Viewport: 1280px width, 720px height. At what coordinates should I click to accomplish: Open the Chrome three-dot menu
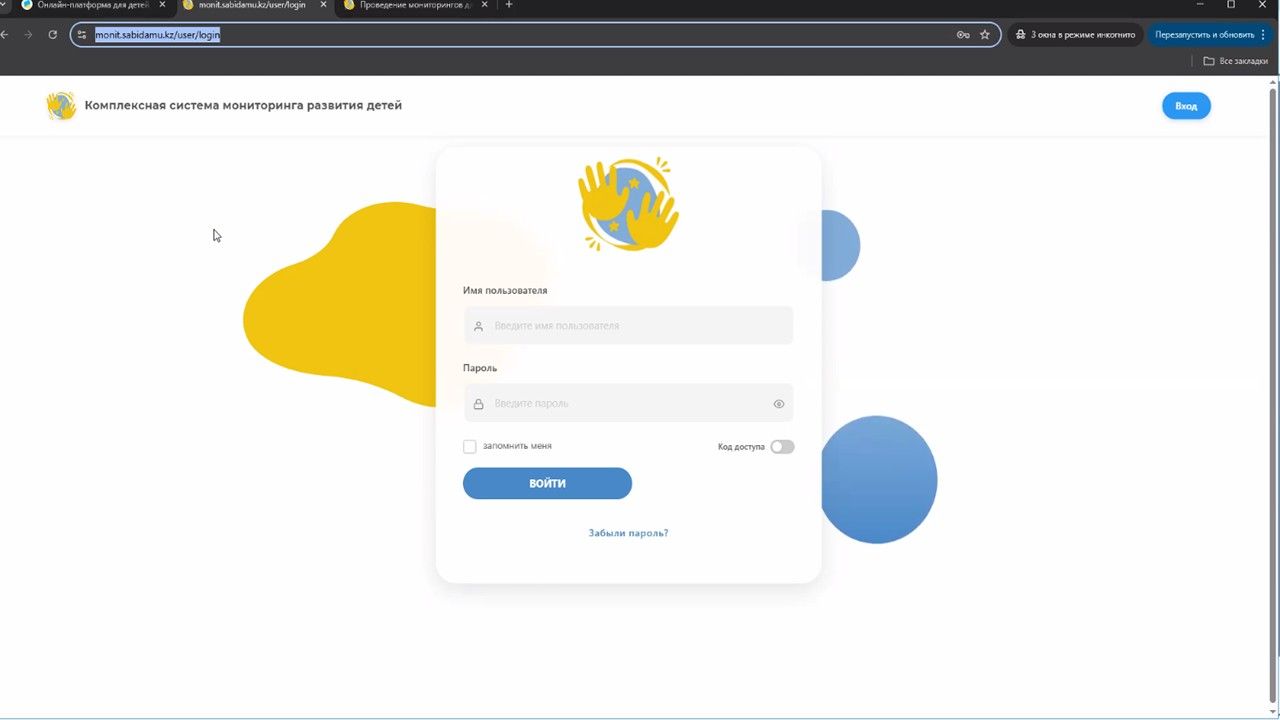tap(1263, 35)
